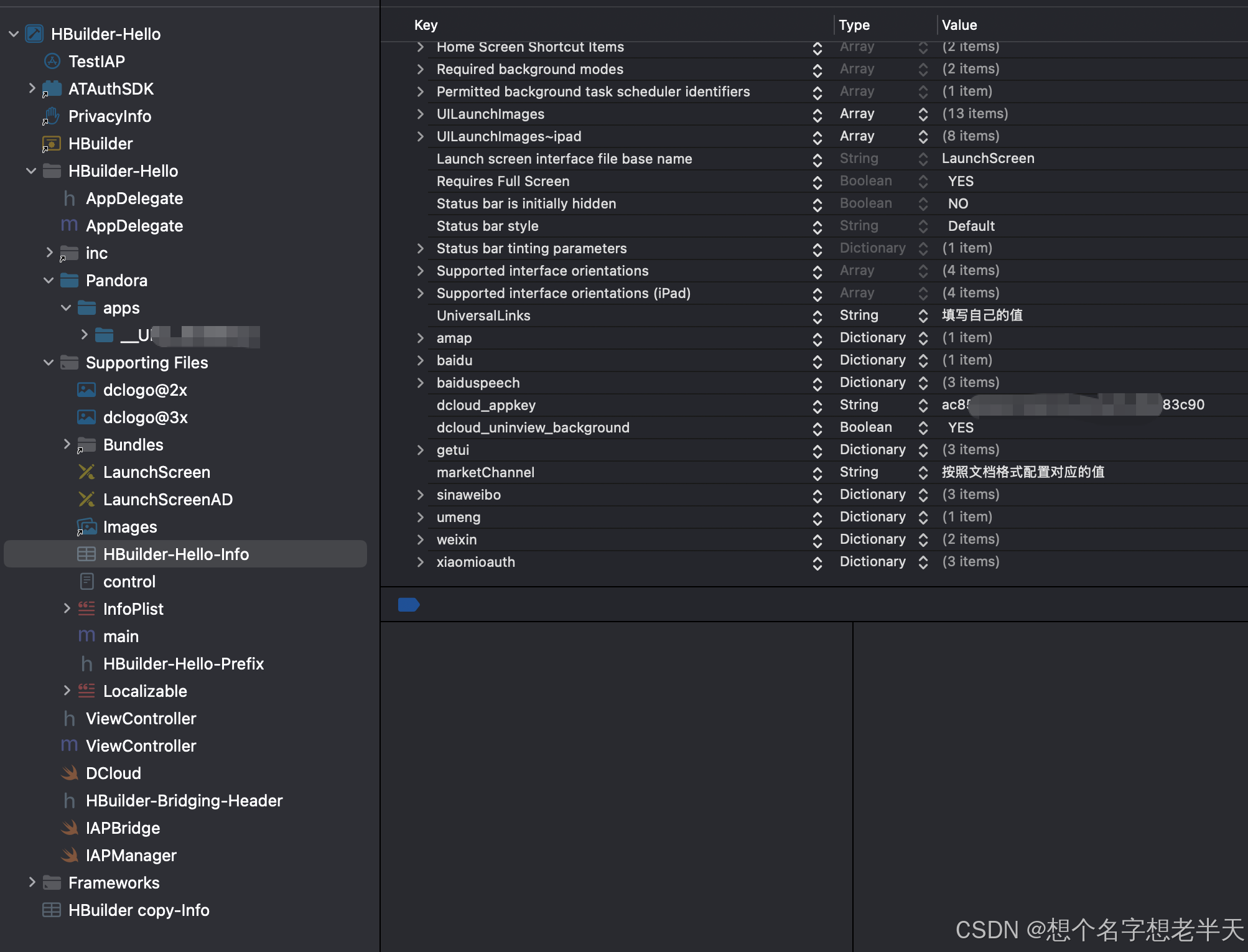This screenshot has height=952, width=1248.
Task: Click the HBuilder-Hello project icon
Action: (x=34, y=34)
